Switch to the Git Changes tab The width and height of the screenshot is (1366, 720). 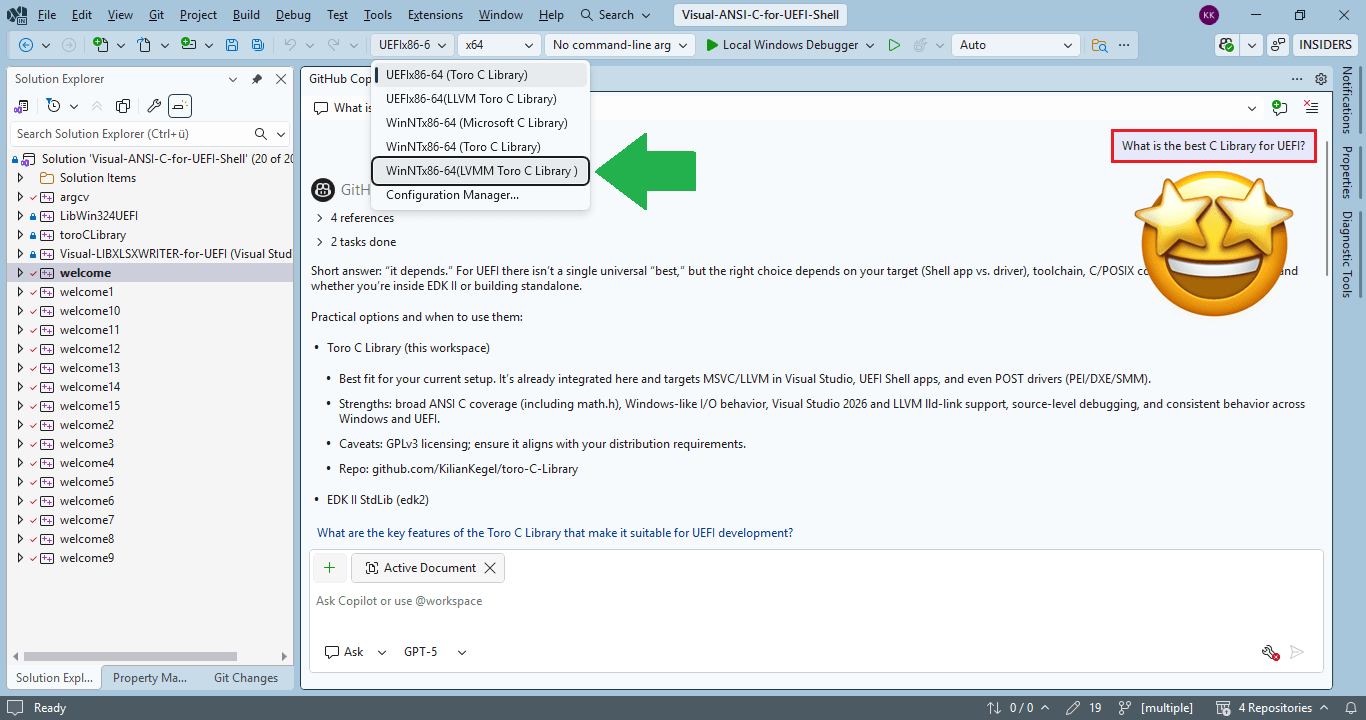[x=245, y=677]
